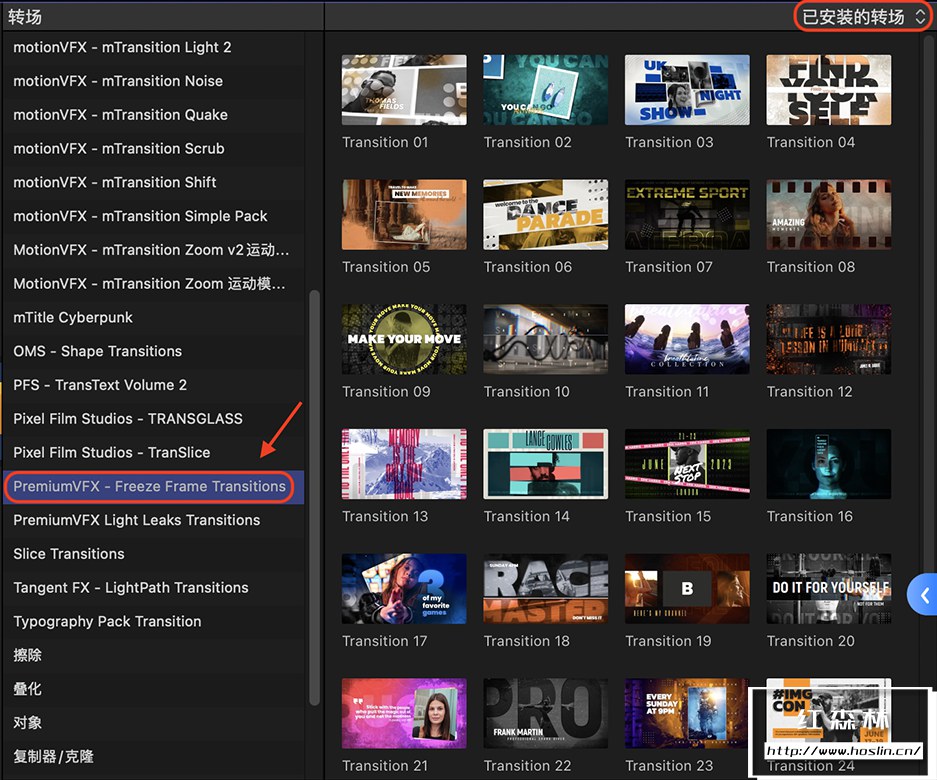Select motionVFX - mTransition Scrub category
The width and height of the screenshot is (937, 780).
[x=153, y=148]
